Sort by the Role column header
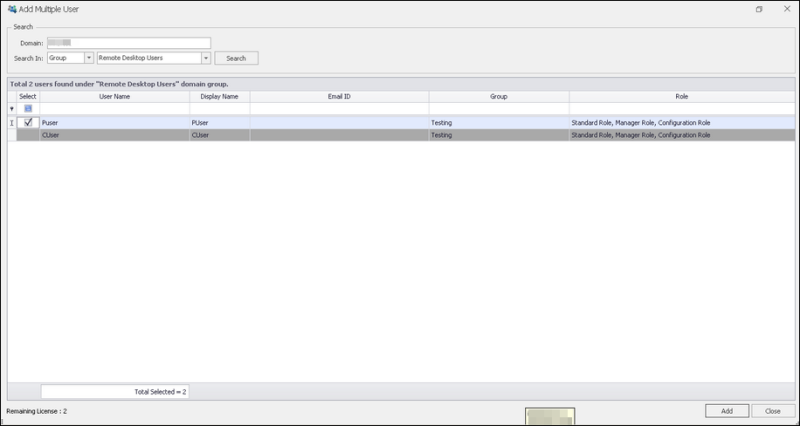This screenshot has height=426, width=800. click(681, 97)
